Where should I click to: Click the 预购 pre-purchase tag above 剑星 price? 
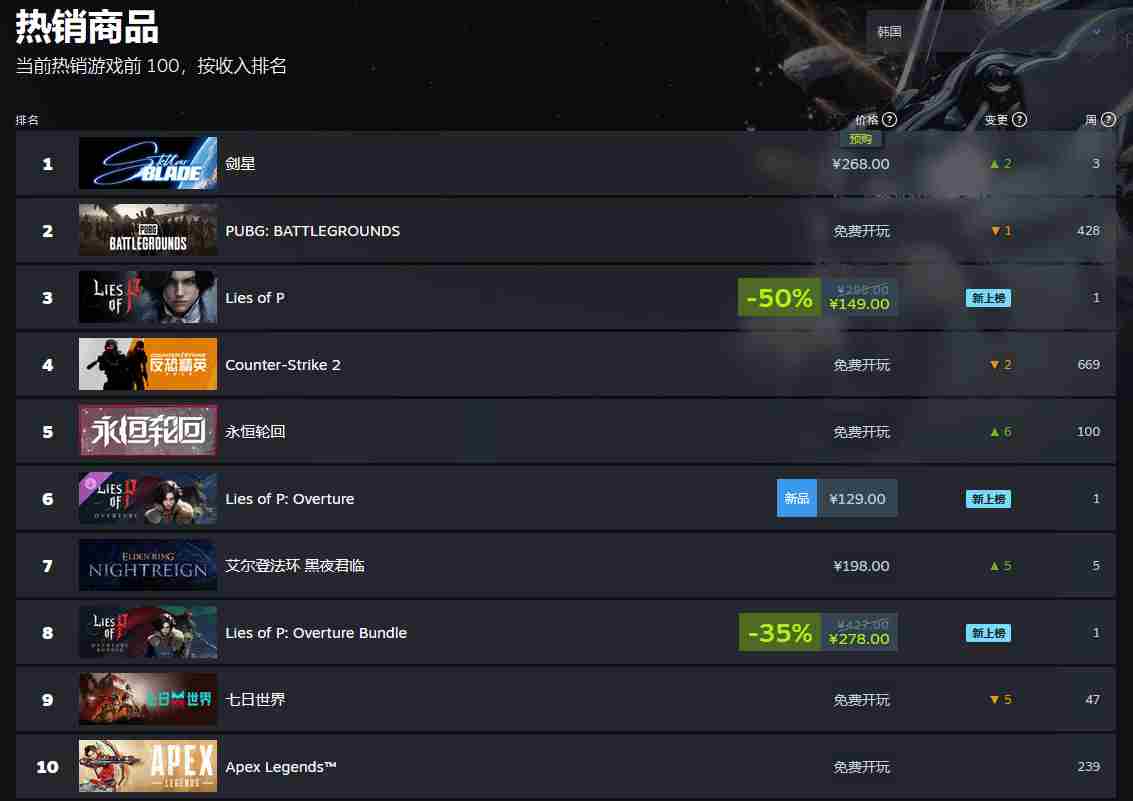pyautogui.click(x=860, y=139)
